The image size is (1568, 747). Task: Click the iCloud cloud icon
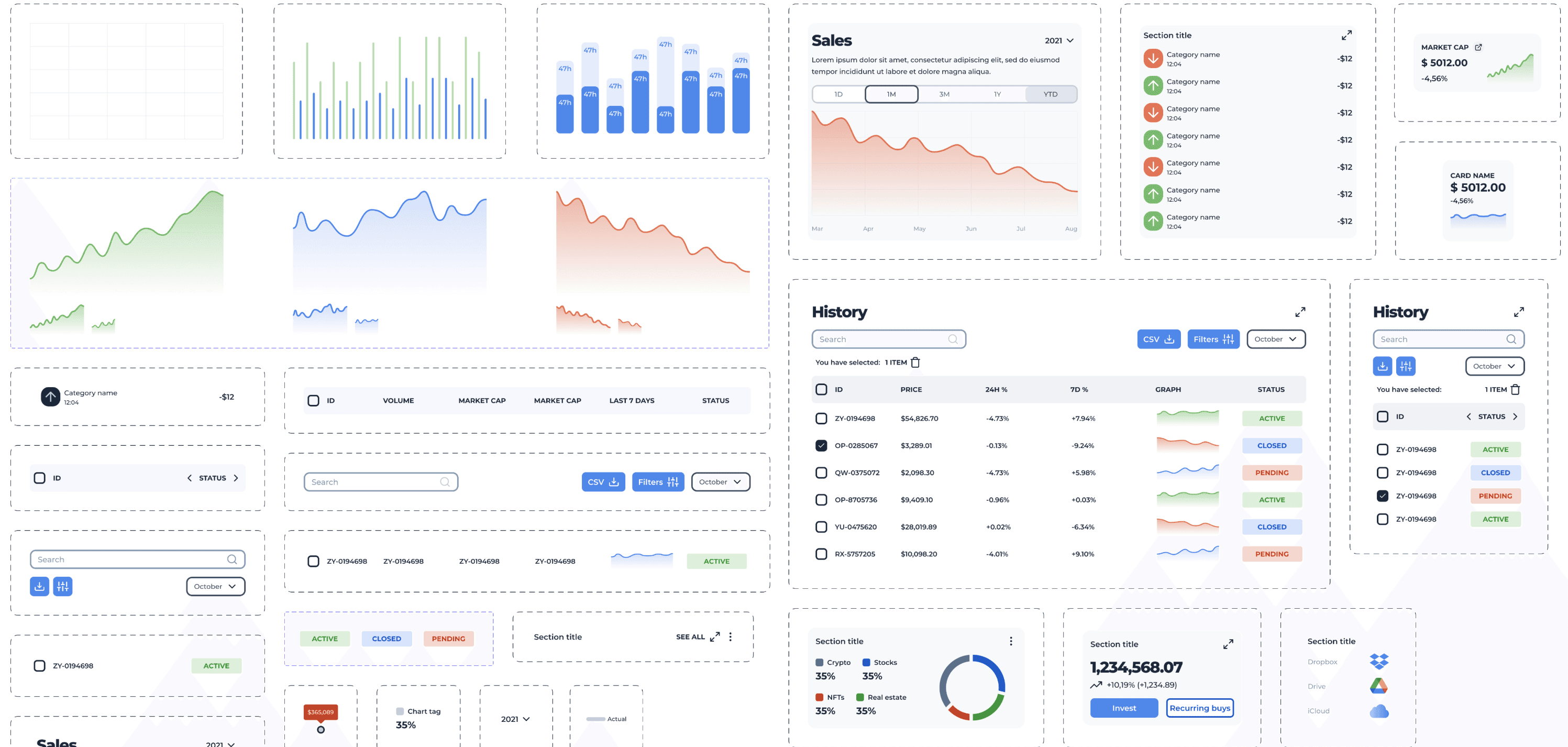(x=1379, y=710)
